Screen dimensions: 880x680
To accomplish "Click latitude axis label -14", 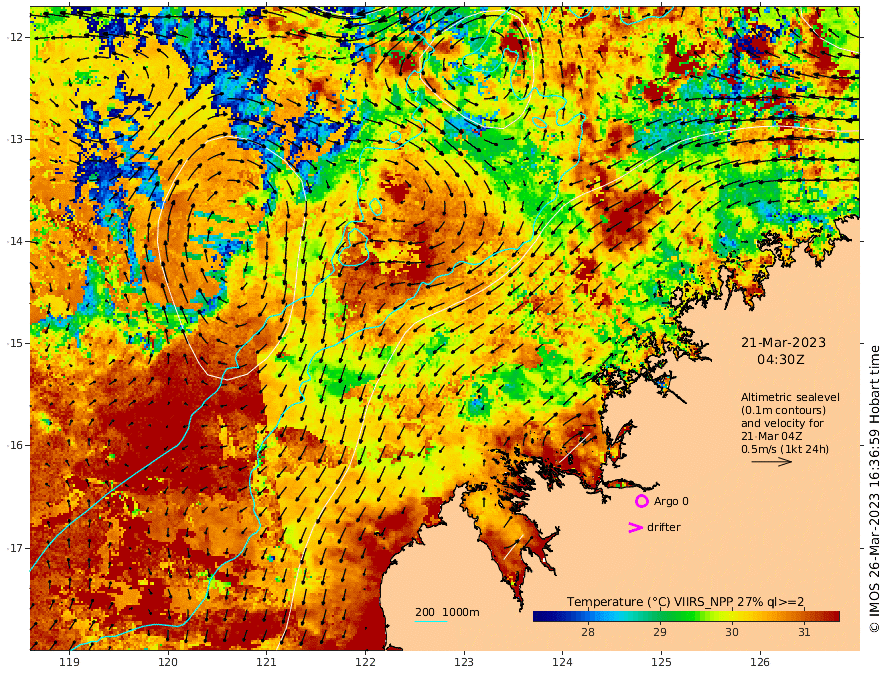I will click(x=15, y=241).
